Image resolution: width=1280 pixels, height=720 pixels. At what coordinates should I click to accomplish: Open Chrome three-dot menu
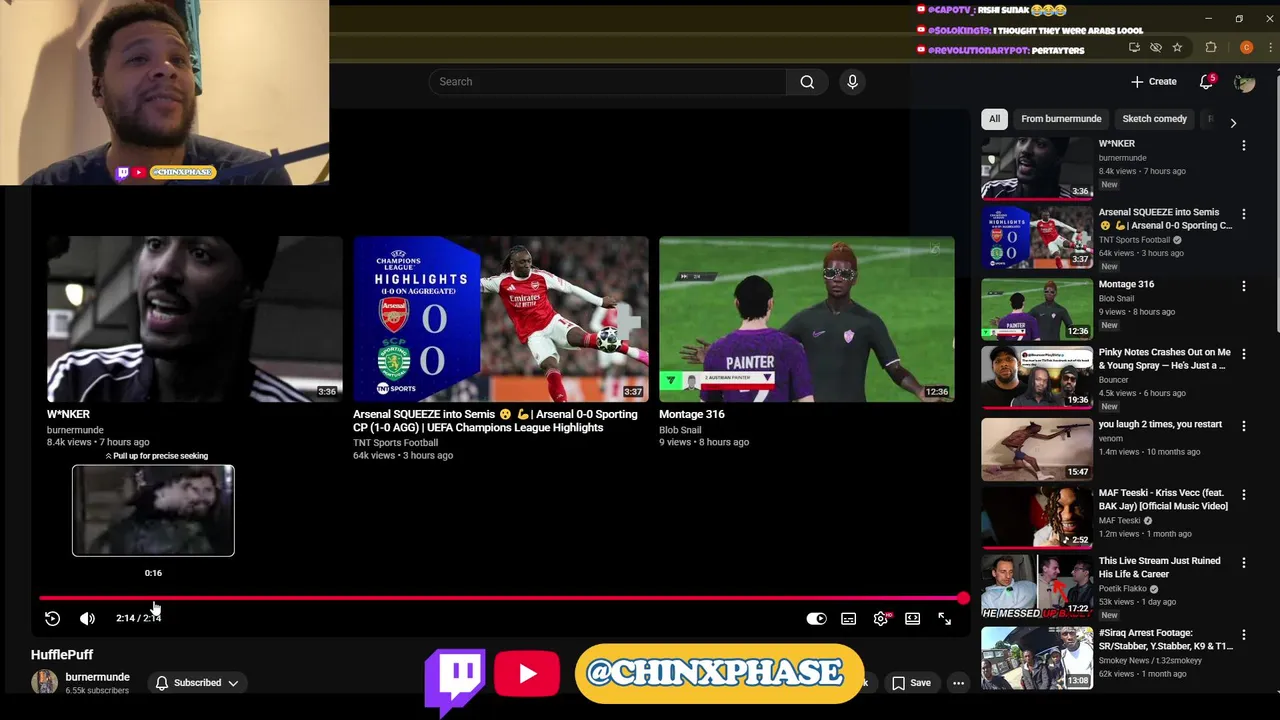[x=1270, y=47]
